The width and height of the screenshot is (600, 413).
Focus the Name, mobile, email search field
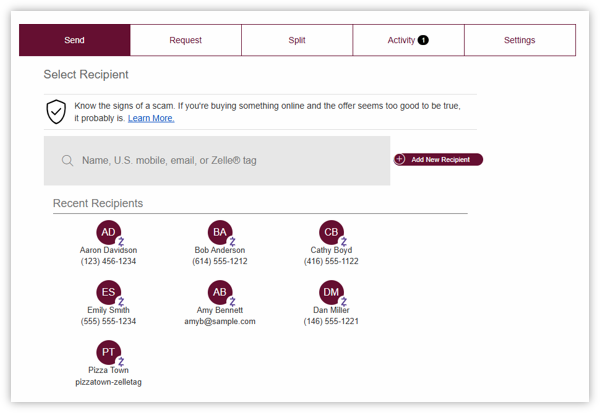(217, 161)
